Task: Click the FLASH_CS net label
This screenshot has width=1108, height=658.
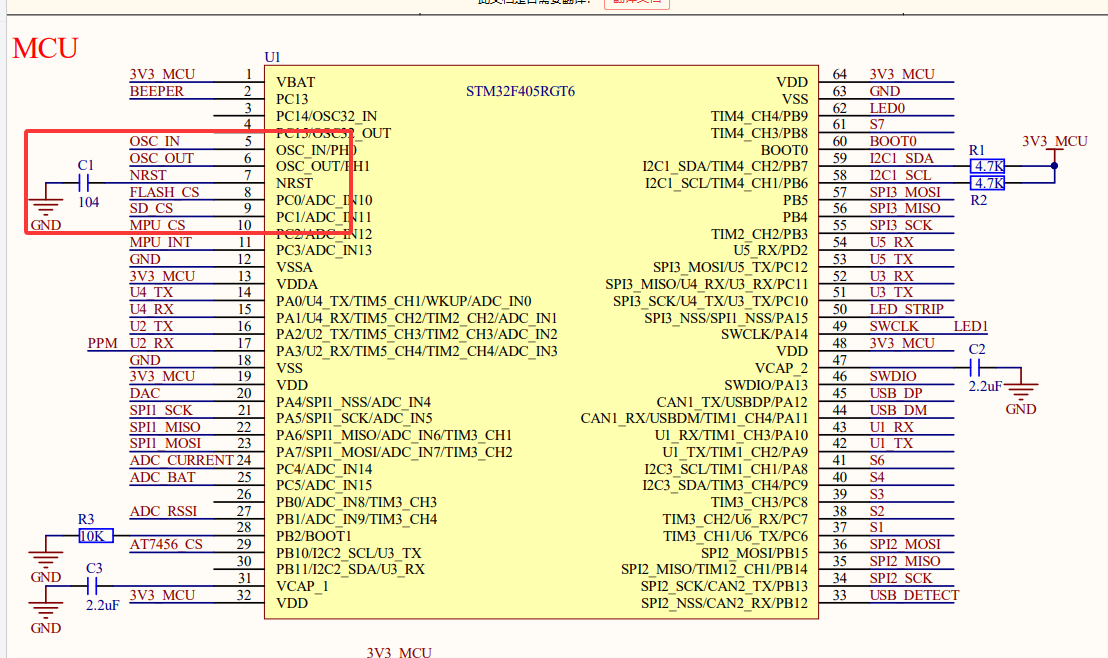Action: (x=164, y=192)
